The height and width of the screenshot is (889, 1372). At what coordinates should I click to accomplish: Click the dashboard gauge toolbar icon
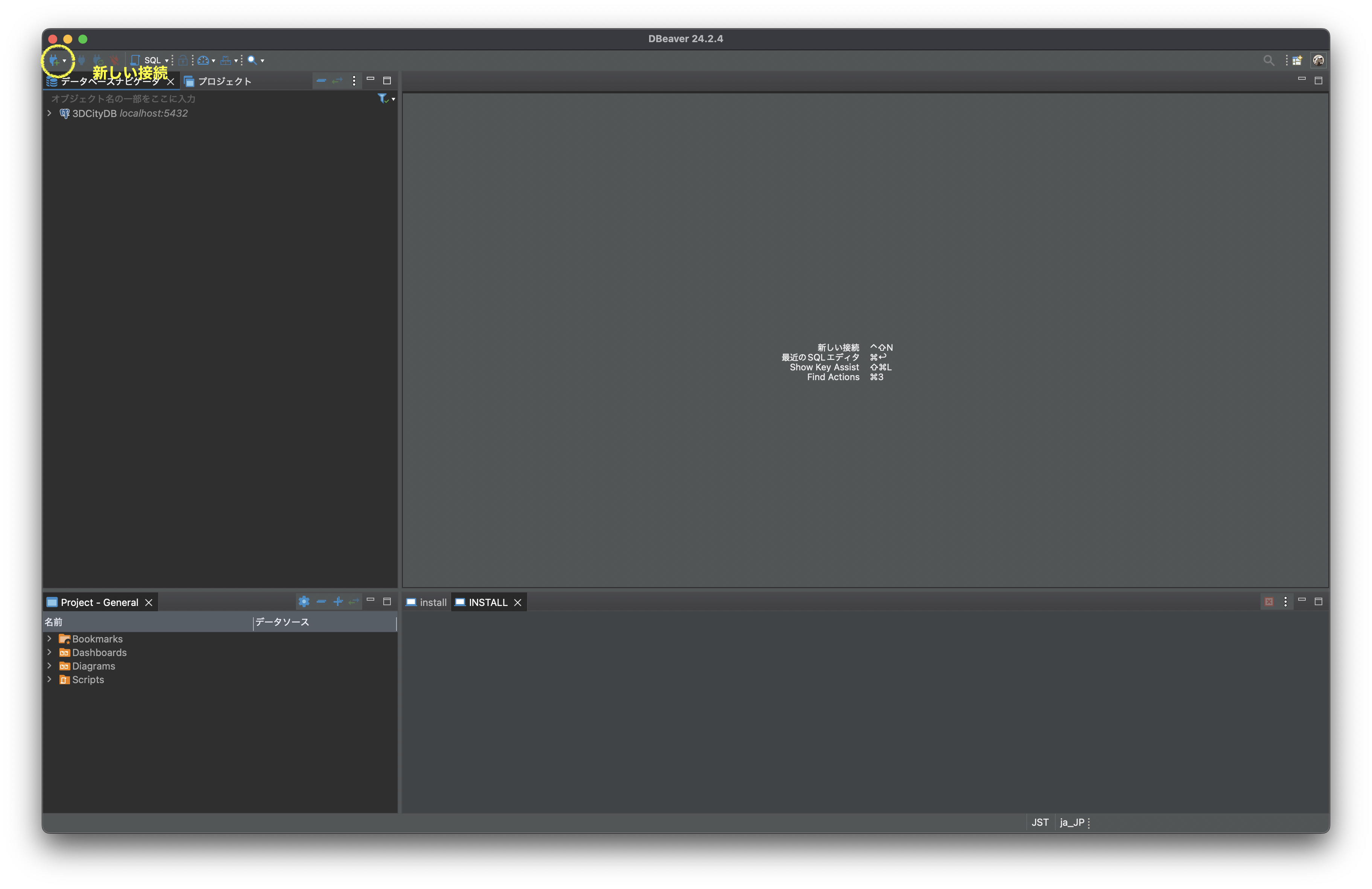203,61
